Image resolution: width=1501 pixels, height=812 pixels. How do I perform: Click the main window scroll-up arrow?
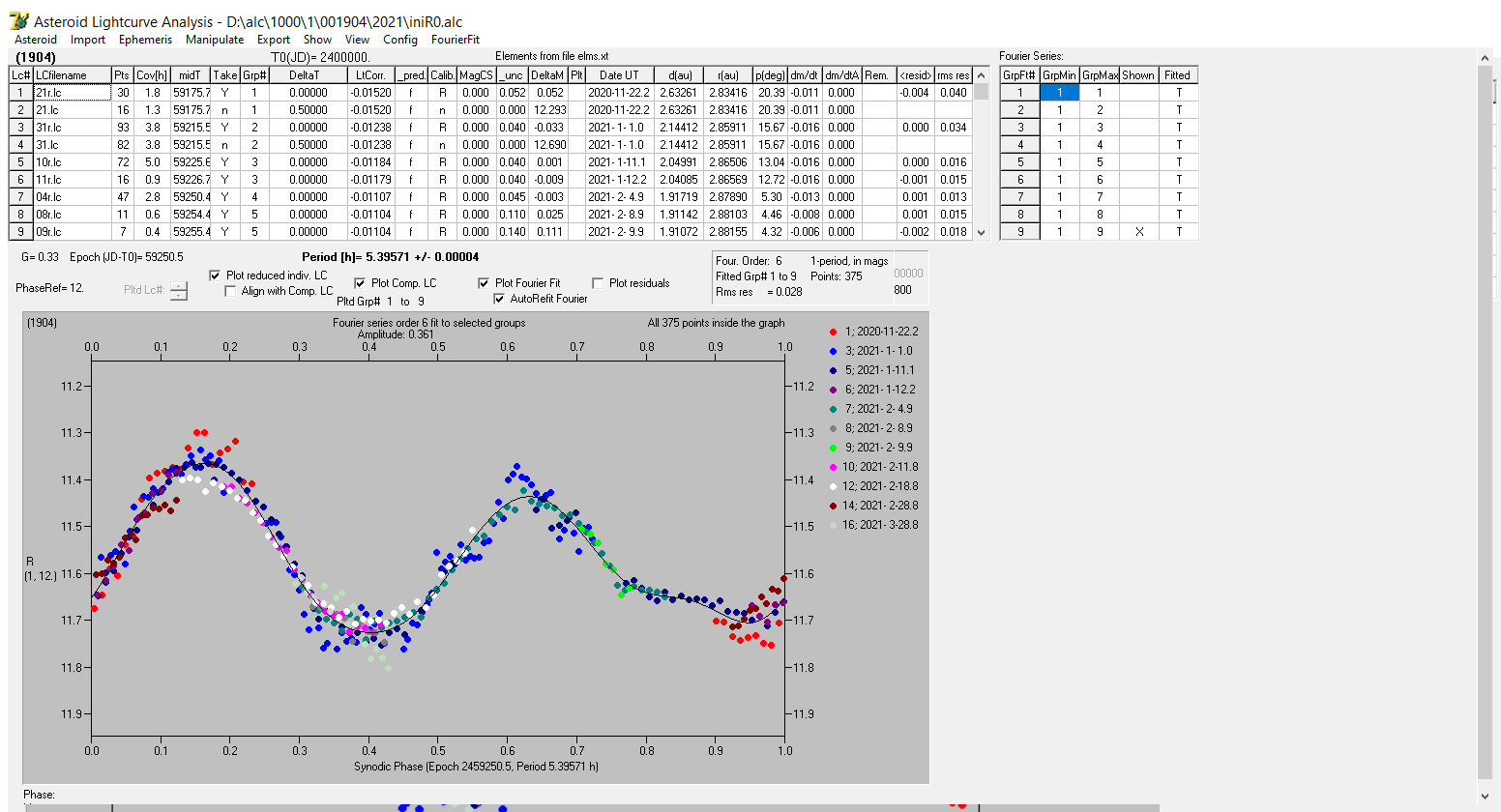tap(1486, 58)
